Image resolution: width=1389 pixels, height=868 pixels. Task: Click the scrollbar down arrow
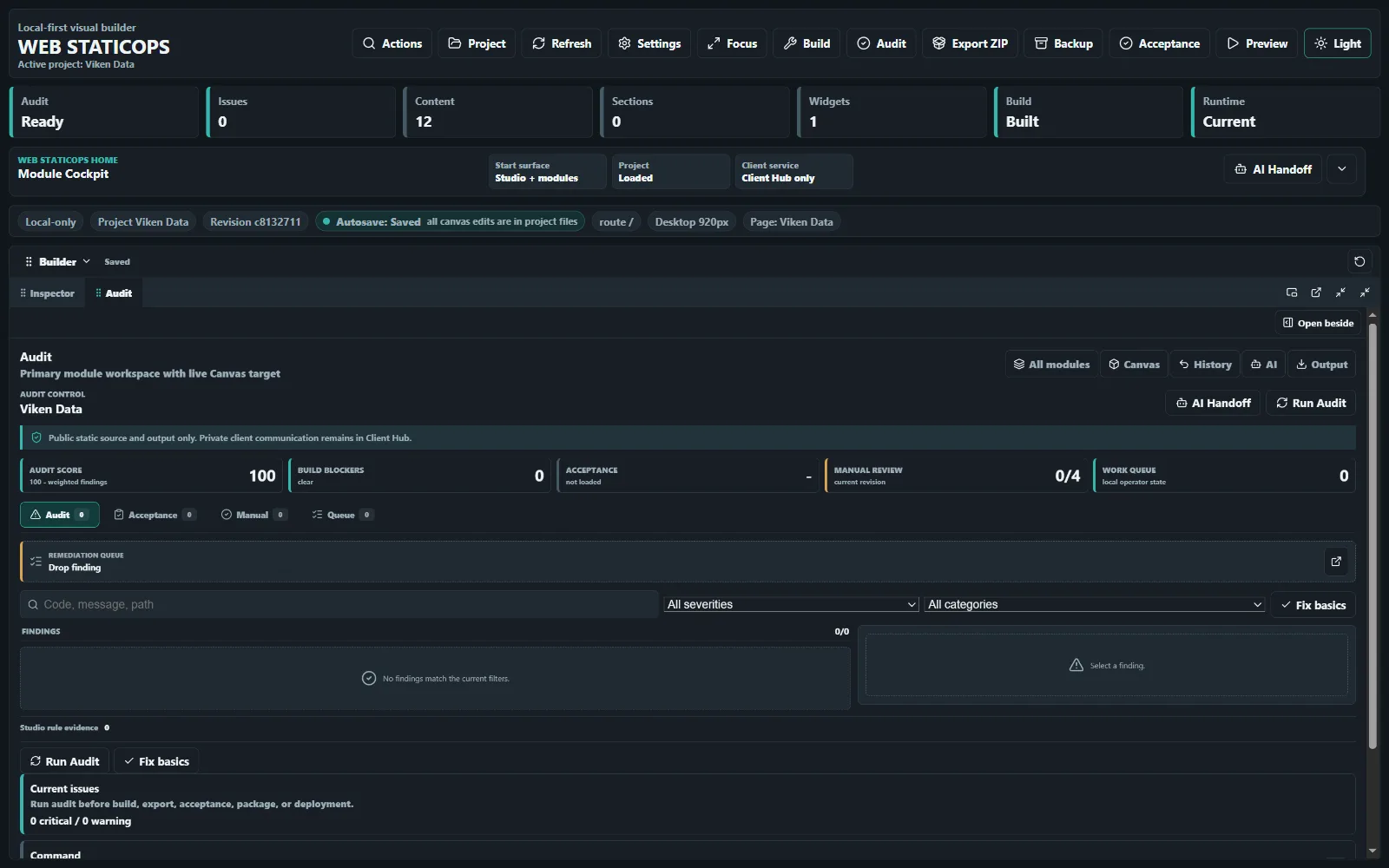[1373, 851]
